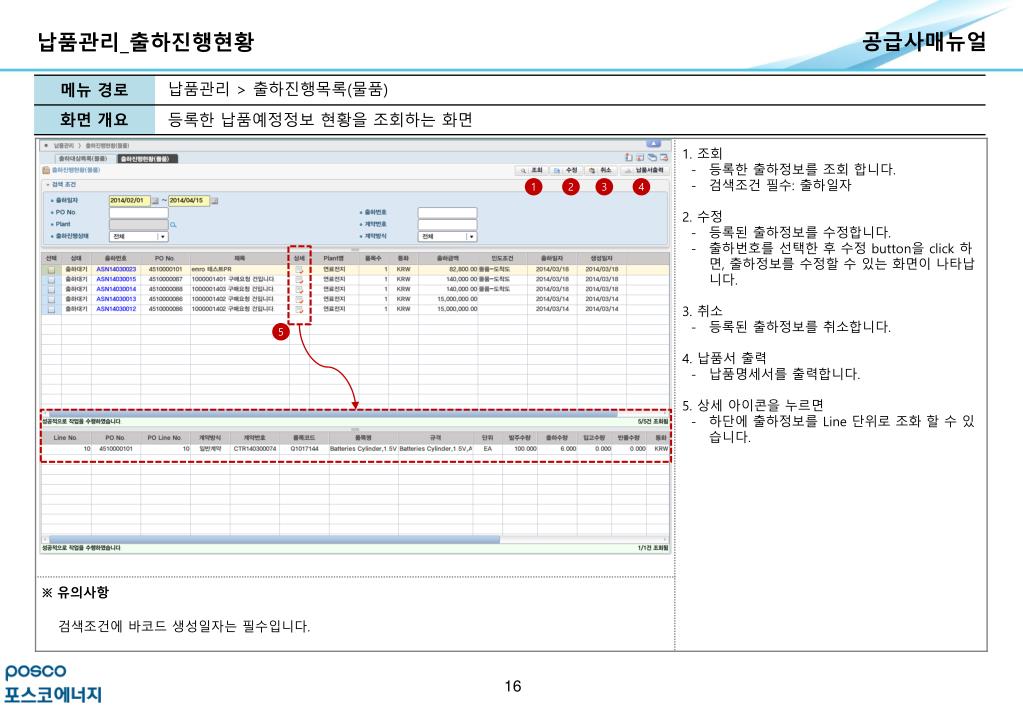Viewport: 1023px width, 708px height.
Task: Click the greyed Plant input field
Action: tap(138, 224)
